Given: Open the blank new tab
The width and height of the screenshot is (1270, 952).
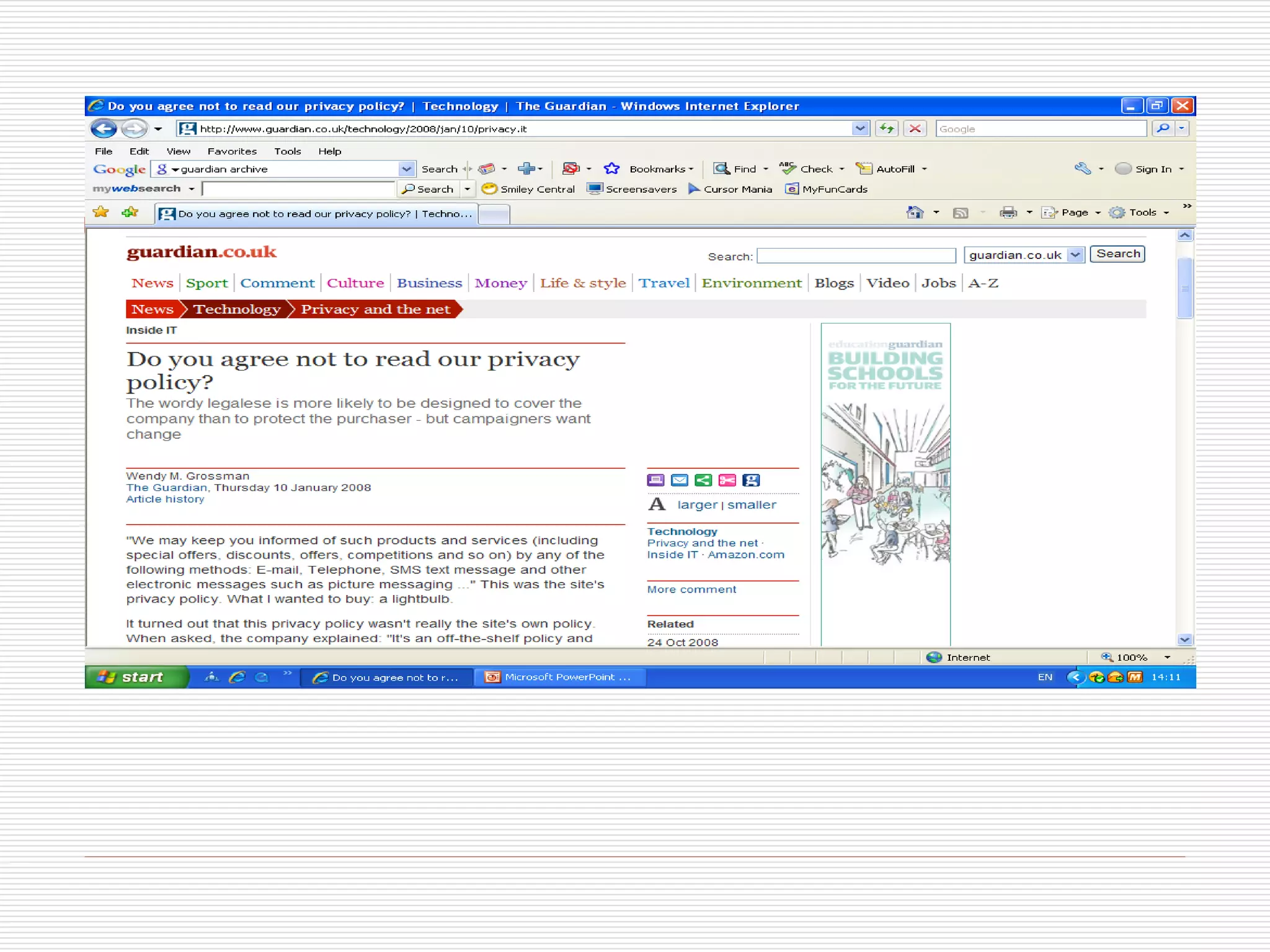Looking at the screenshot, I should pos(494,214).
